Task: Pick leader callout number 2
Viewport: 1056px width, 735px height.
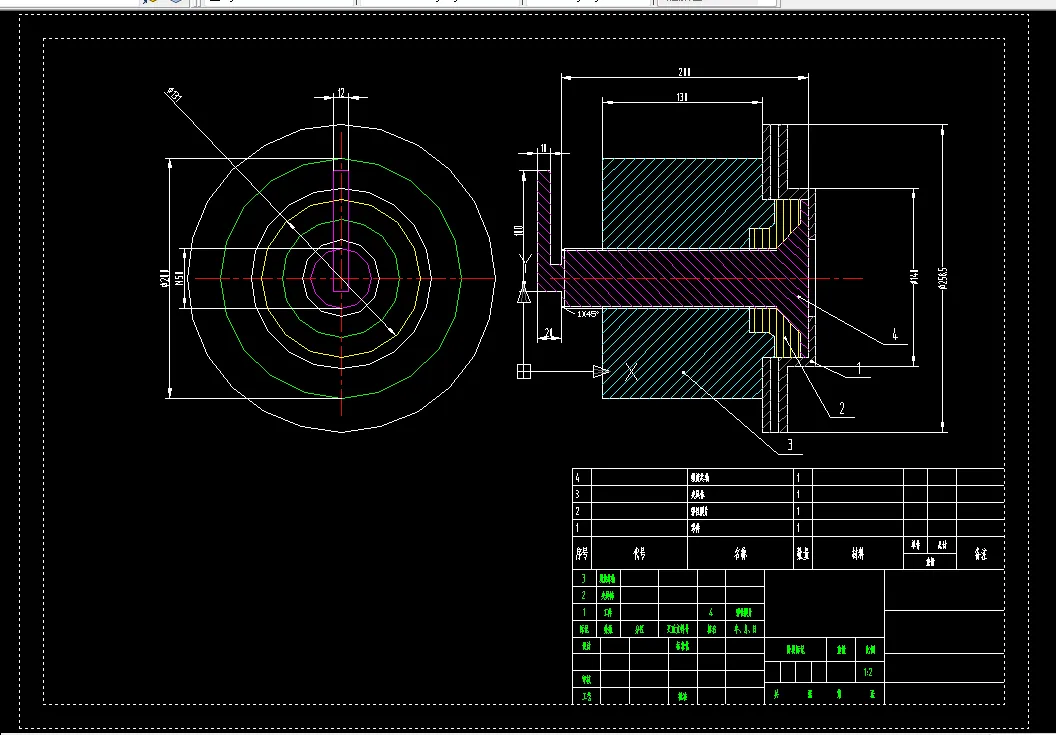Action: pos(841,408)
